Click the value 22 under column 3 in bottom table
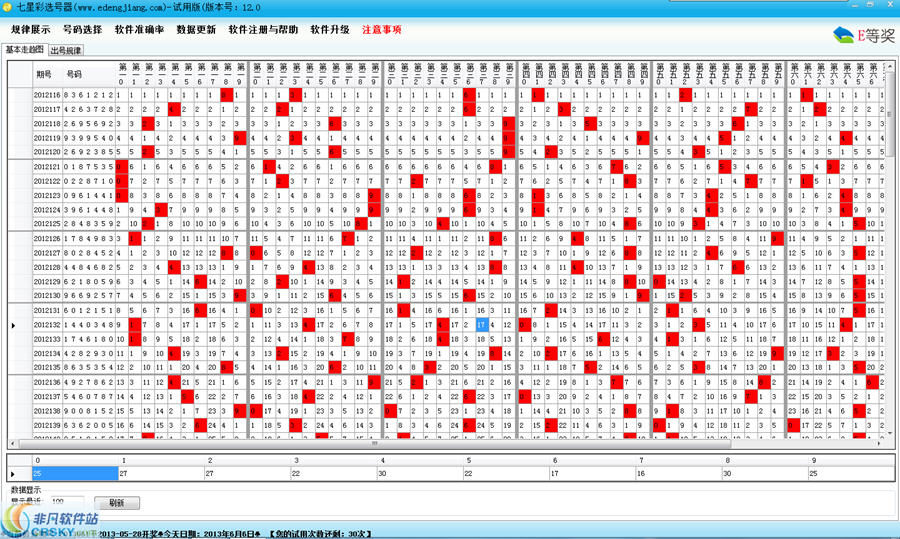The width and height of the screenshot is (900, 539). [334, 474]
